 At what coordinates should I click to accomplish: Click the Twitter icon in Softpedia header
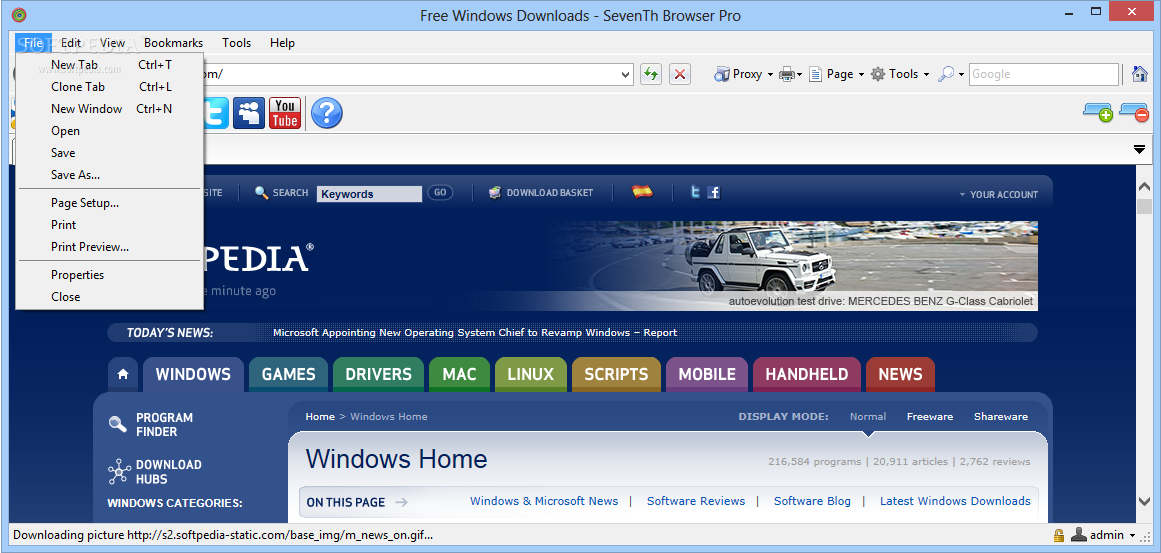[695, 192]
